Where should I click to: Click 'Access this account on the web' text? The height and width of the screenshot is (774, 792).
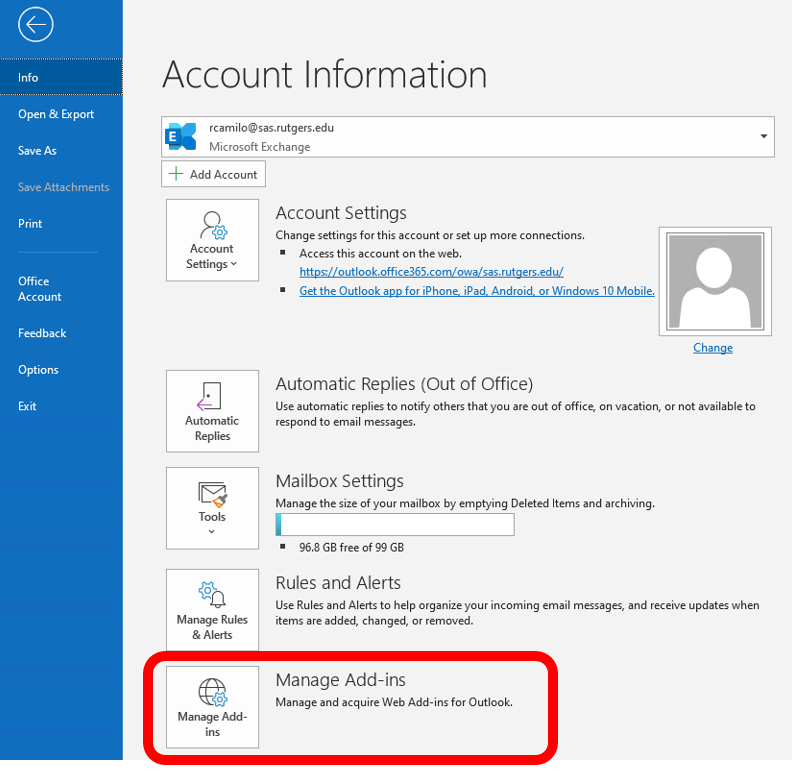tap(380, 254)
